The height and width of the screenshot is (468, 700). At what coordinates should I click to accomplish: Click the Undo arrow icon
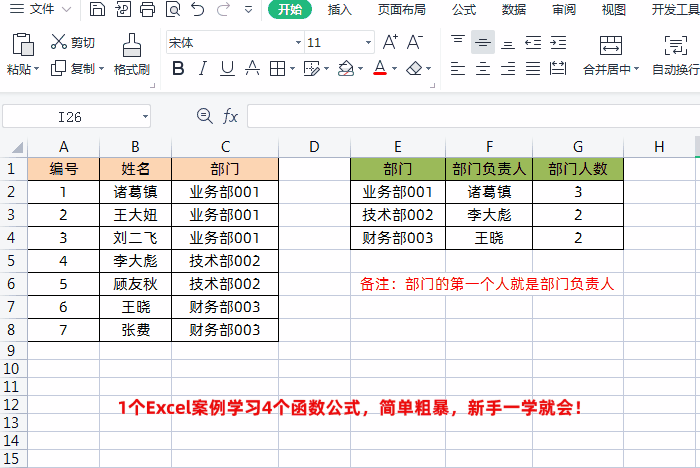coord(197,10)
